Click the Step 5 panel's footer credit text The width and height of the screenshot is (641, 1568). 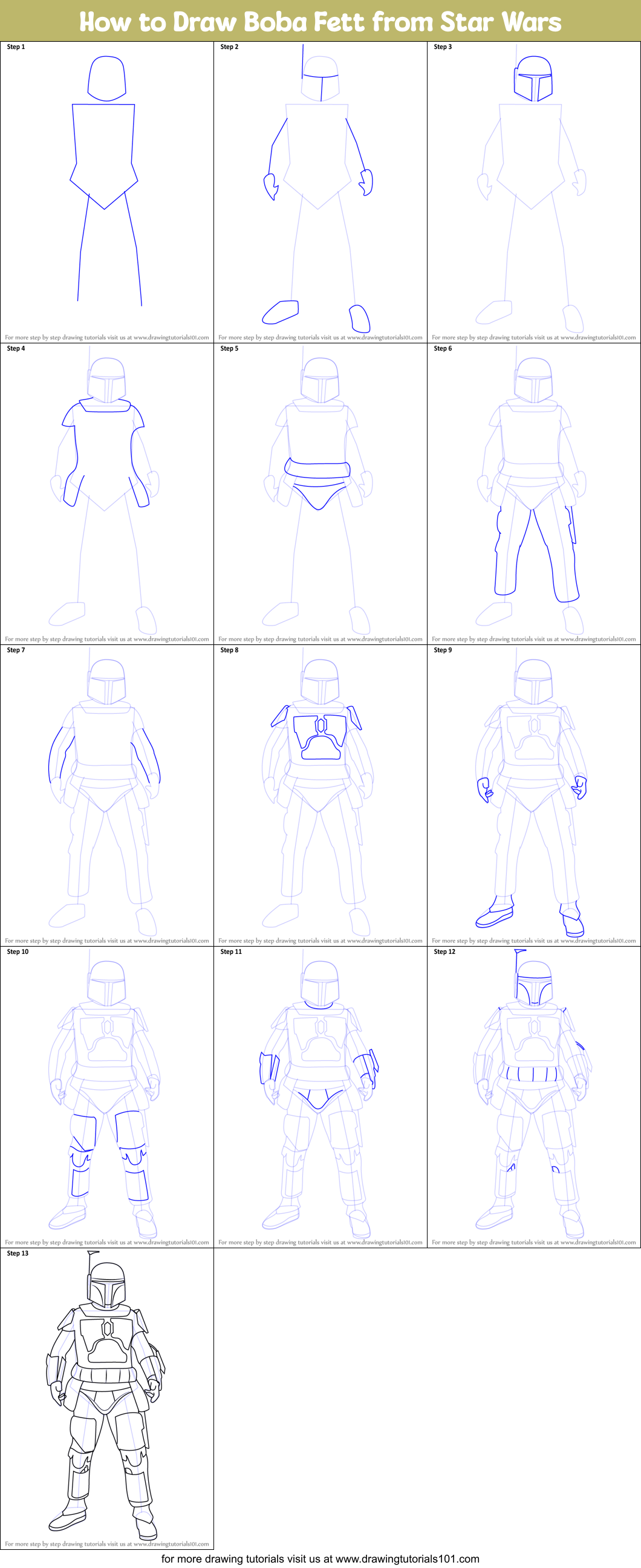[320, 639]
